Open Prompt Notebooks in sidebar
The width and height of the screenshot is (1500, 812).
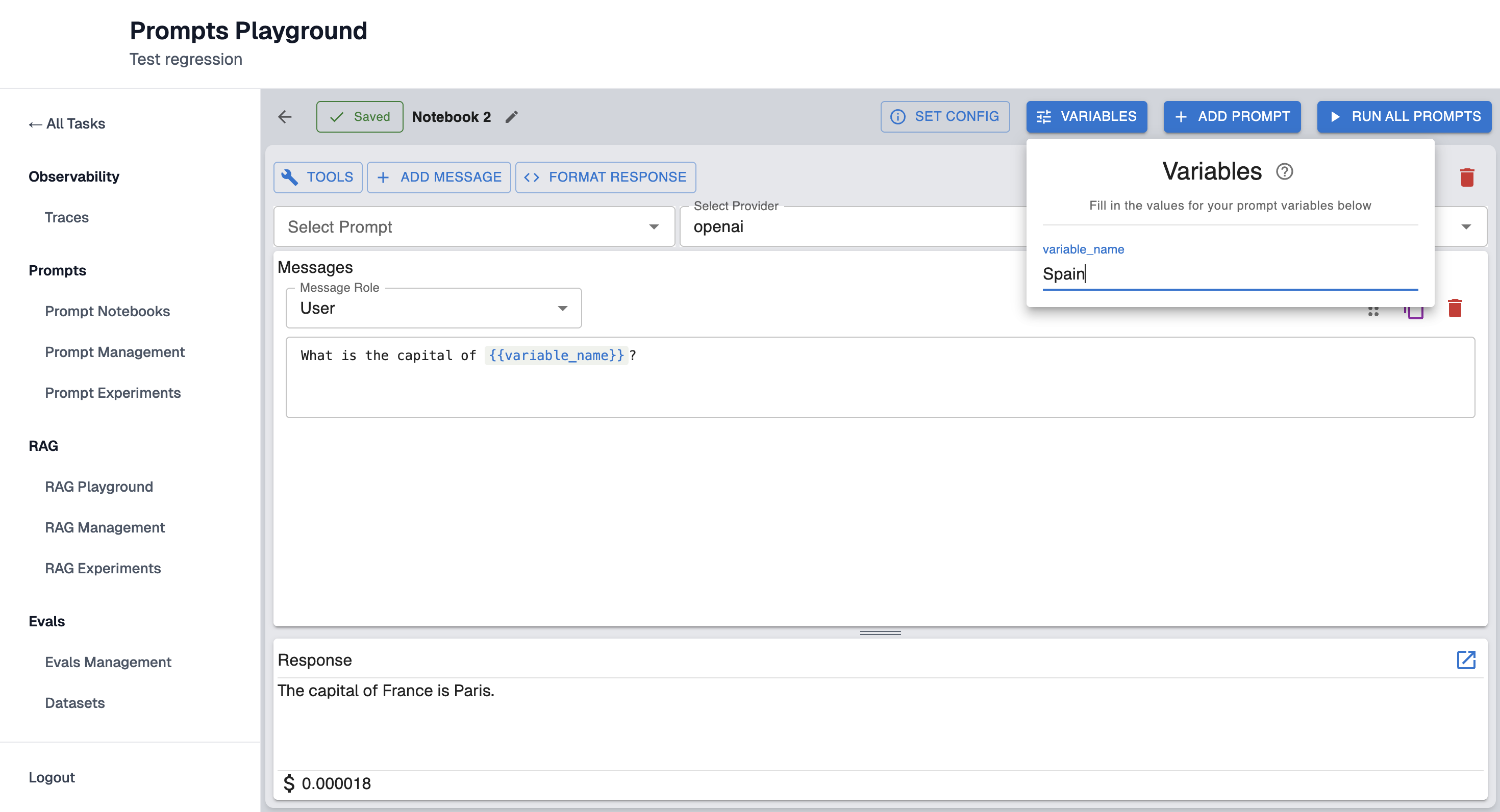click(x=107, y=312)
